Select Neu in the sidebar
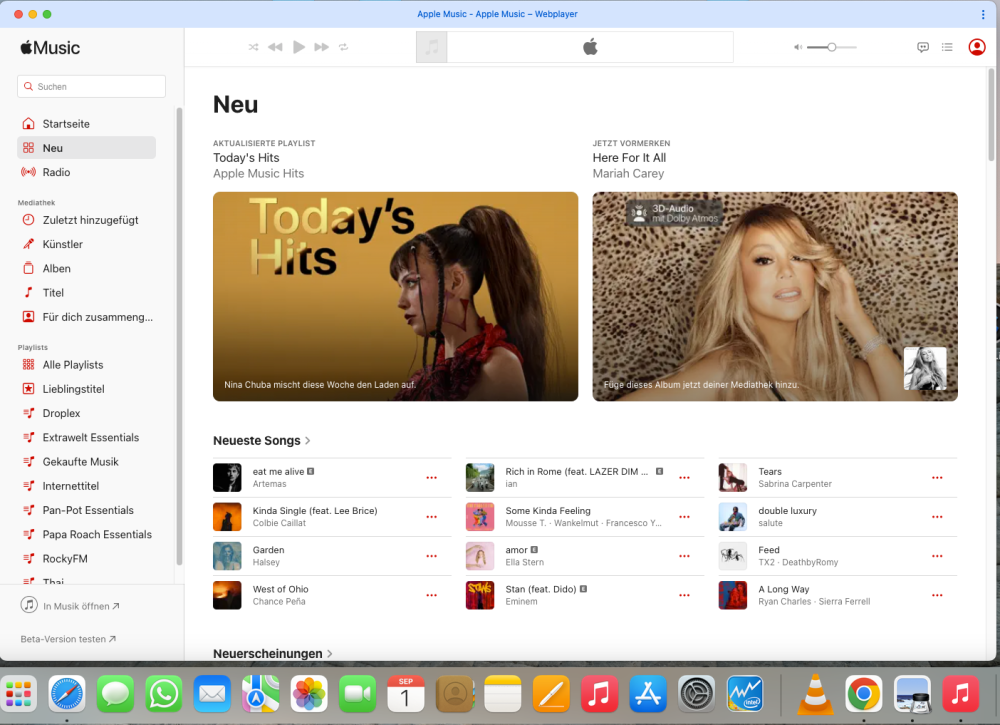 tap(87, 148)
